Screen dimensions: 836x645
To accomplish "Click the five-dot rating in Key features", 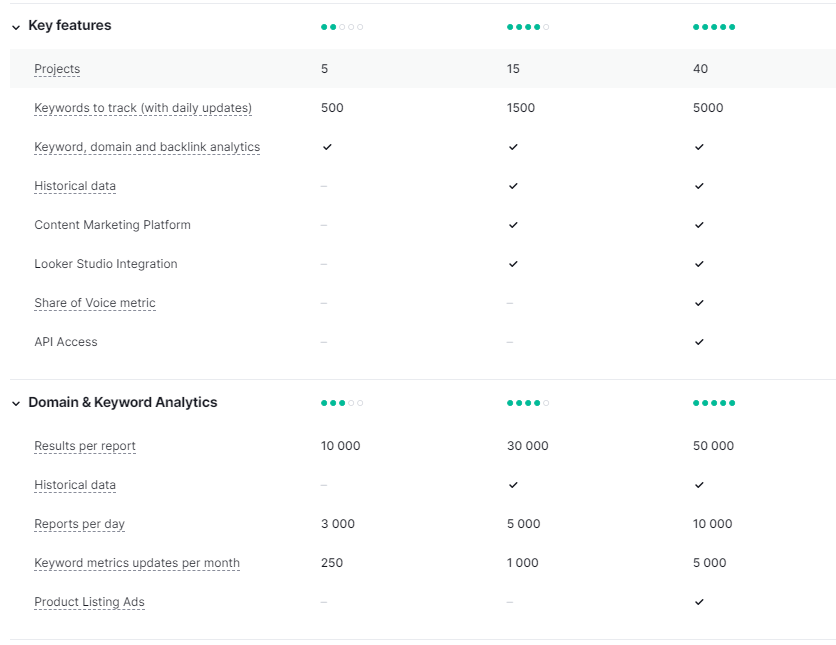I will coord(714,27).
